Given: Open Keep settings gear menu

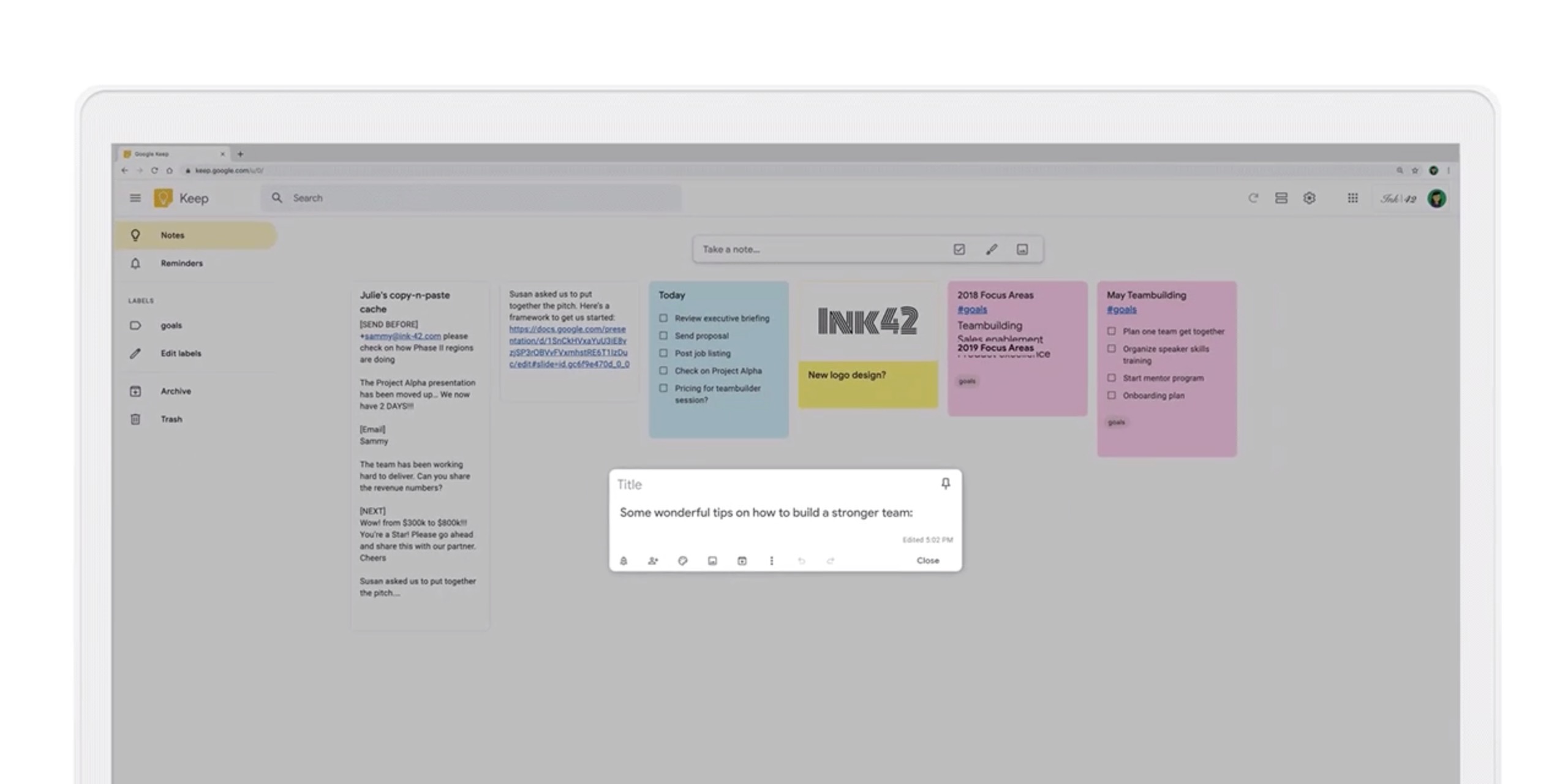Looking at the screenshot, I should tap(1311, 198).
